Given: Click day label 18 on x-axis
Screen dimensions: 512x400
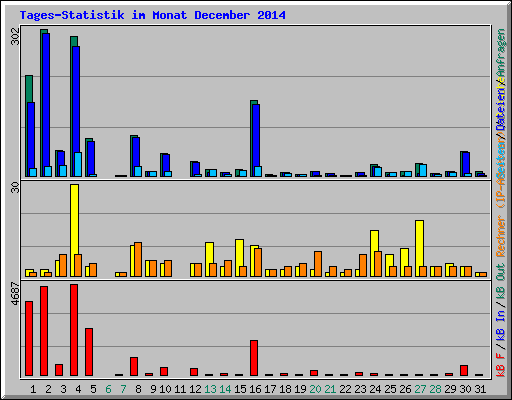Looking at the screenshot, I should [x=285, y=389].
